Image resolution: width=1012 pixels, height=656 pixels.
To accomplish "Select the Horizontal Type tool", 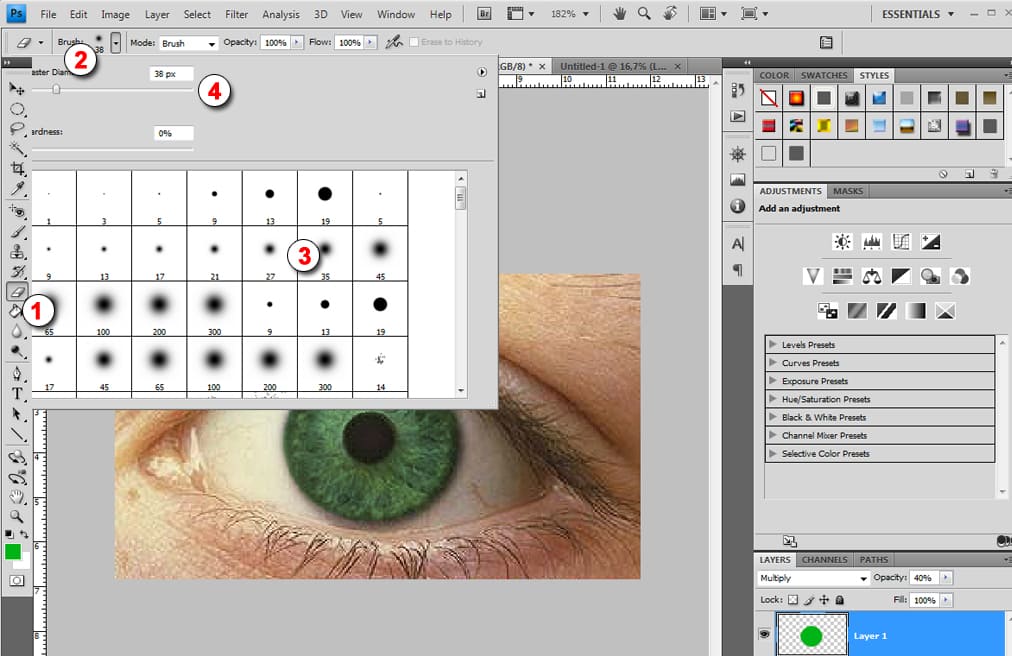I will pos(17,393).
